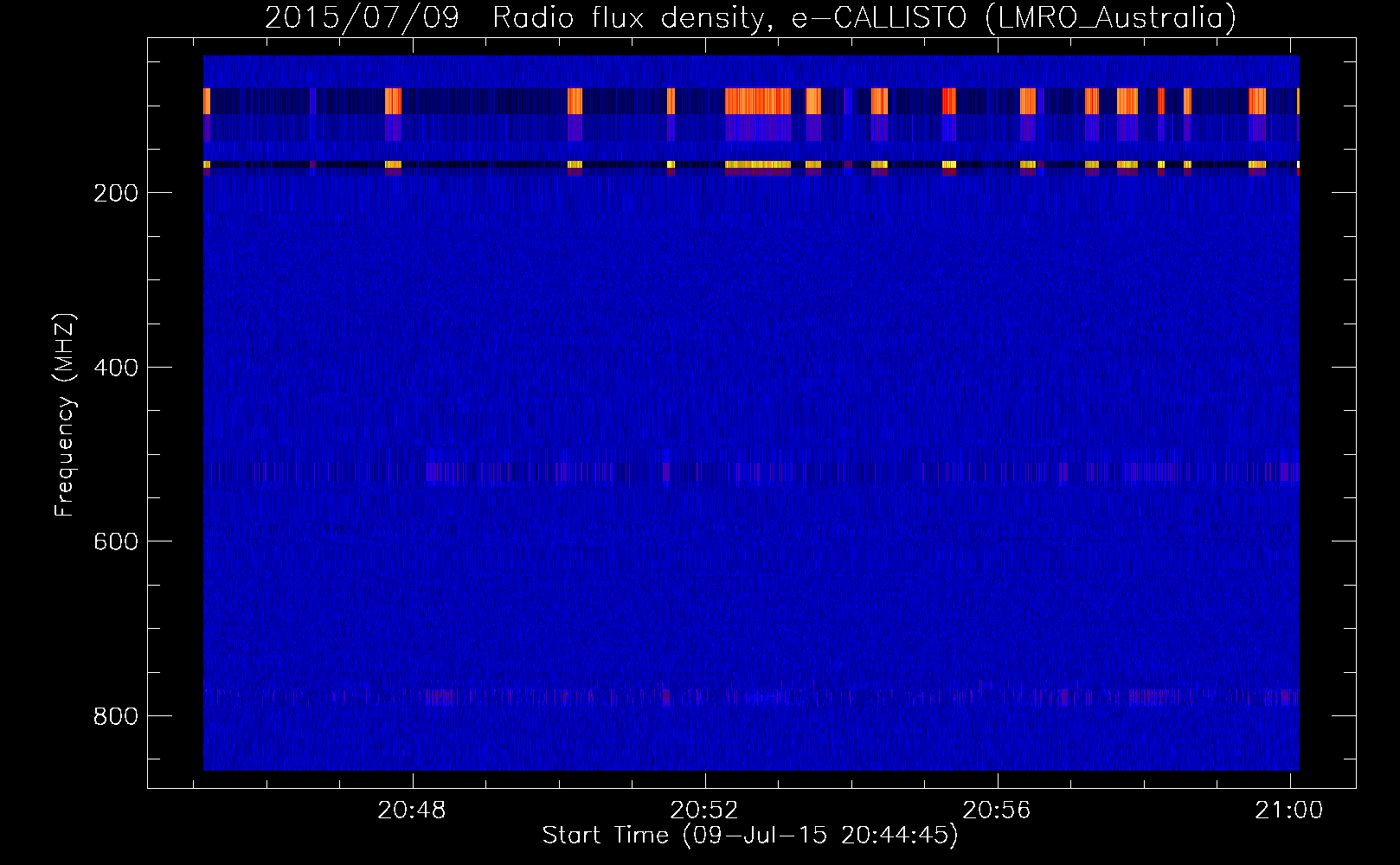Click the 20:52 time tick label
This screenshot has width=1400, height=865.
click(705, 811)
